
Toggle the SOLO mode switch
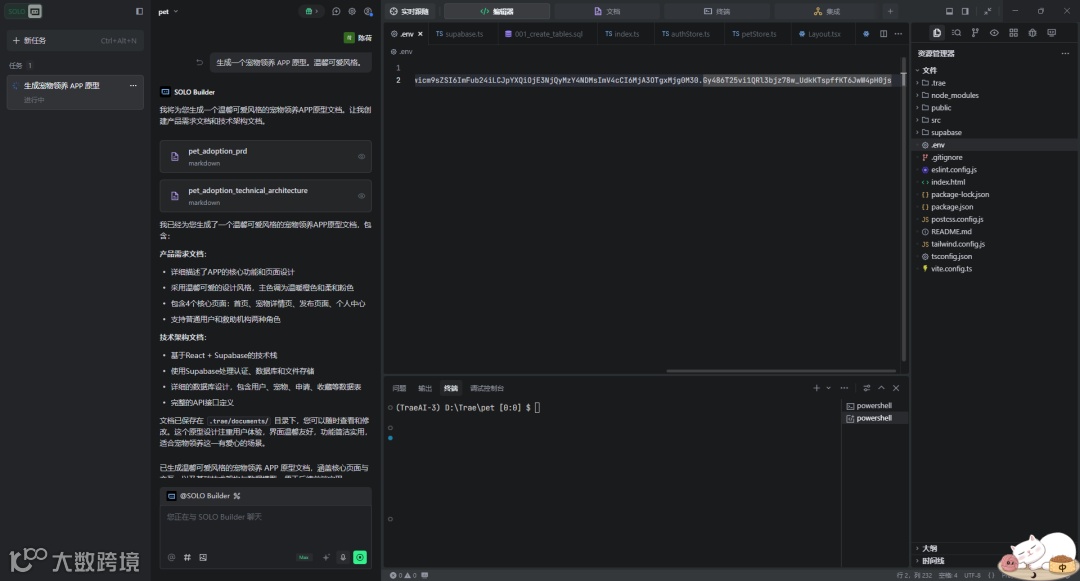(x=25, y=11)
